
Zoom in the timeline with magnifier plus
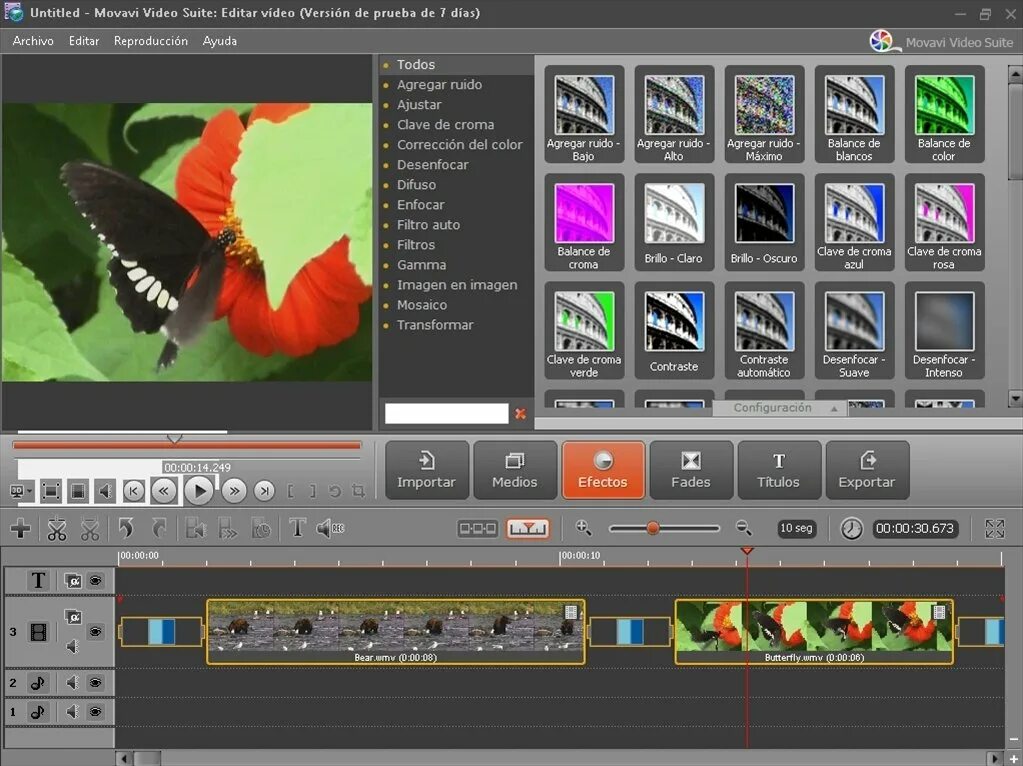click(x=583, y=528)
